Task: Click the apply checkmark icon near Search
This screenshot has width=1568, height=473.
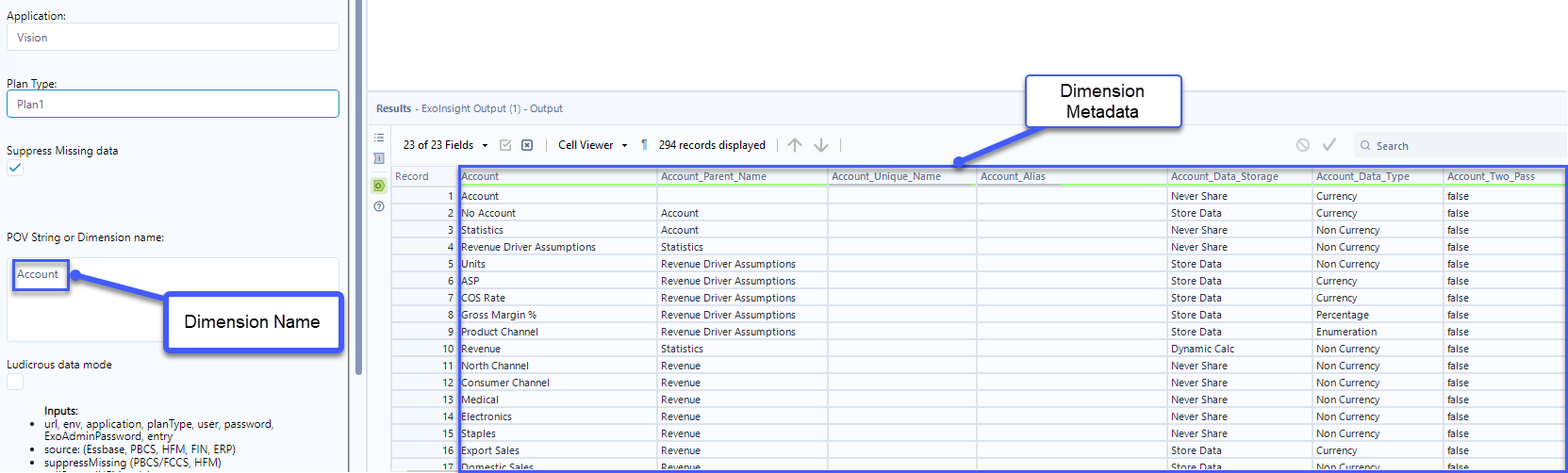Action: coord(1329,145)
